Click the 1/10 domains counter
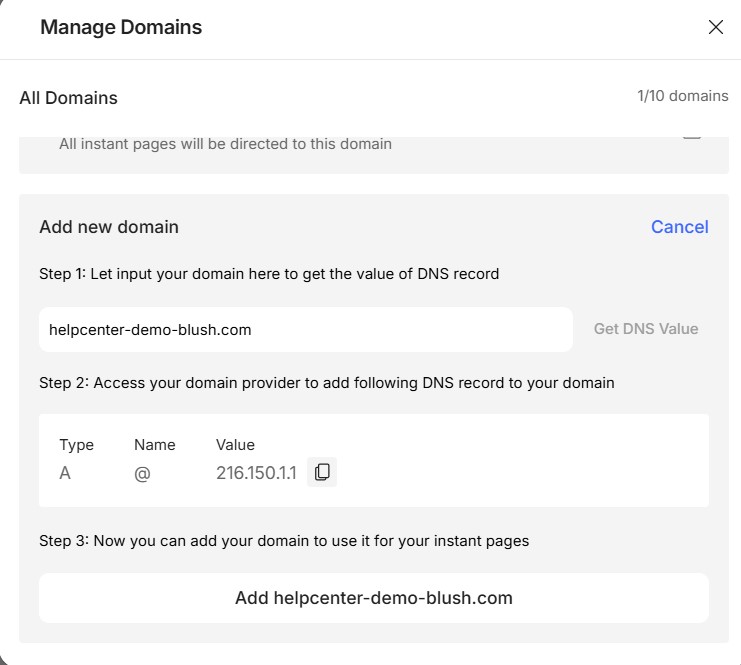Viewport: 741px width, 665px height. tap(682, 96)
